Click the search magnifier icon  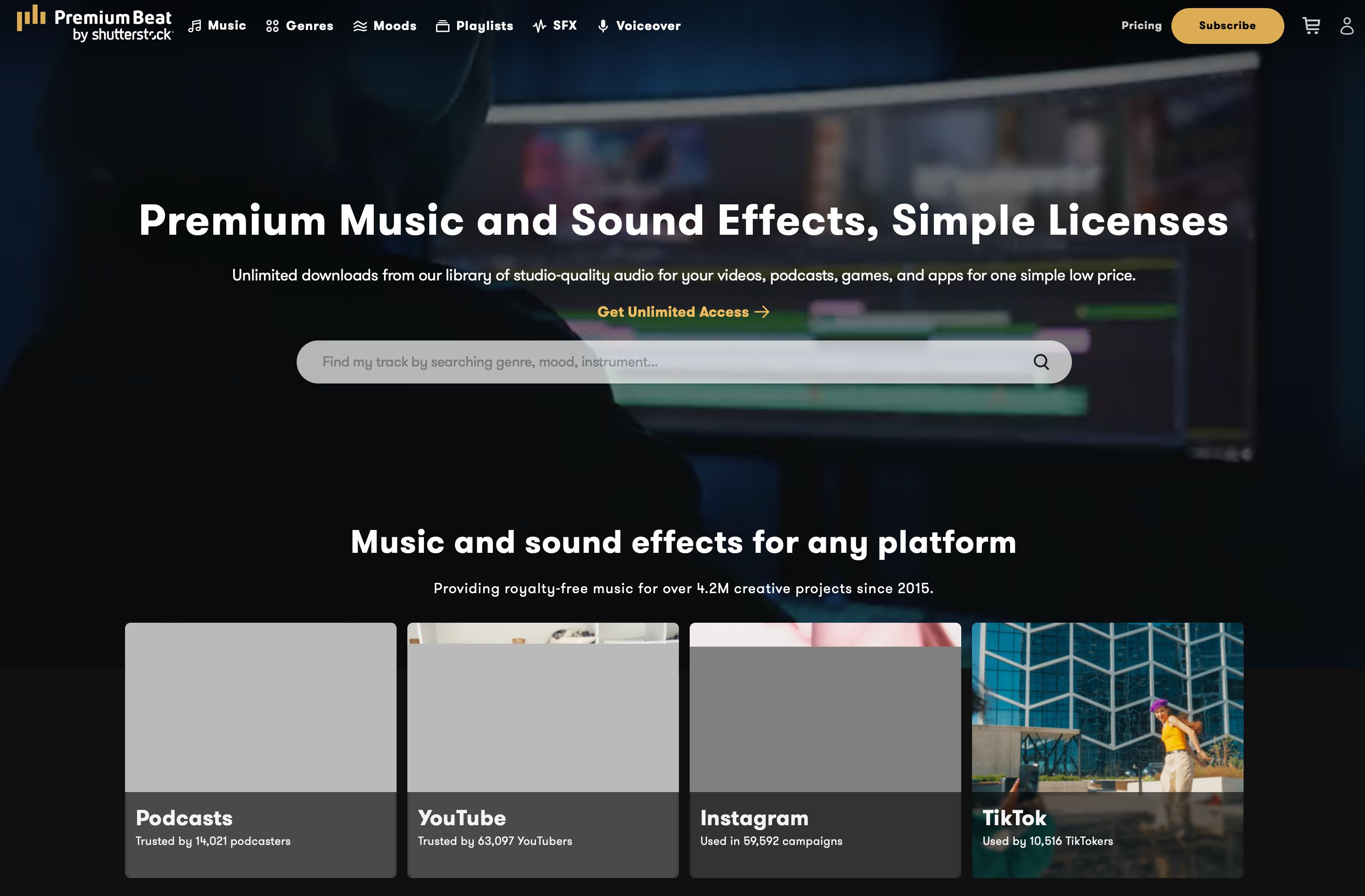pos(1041,362)
